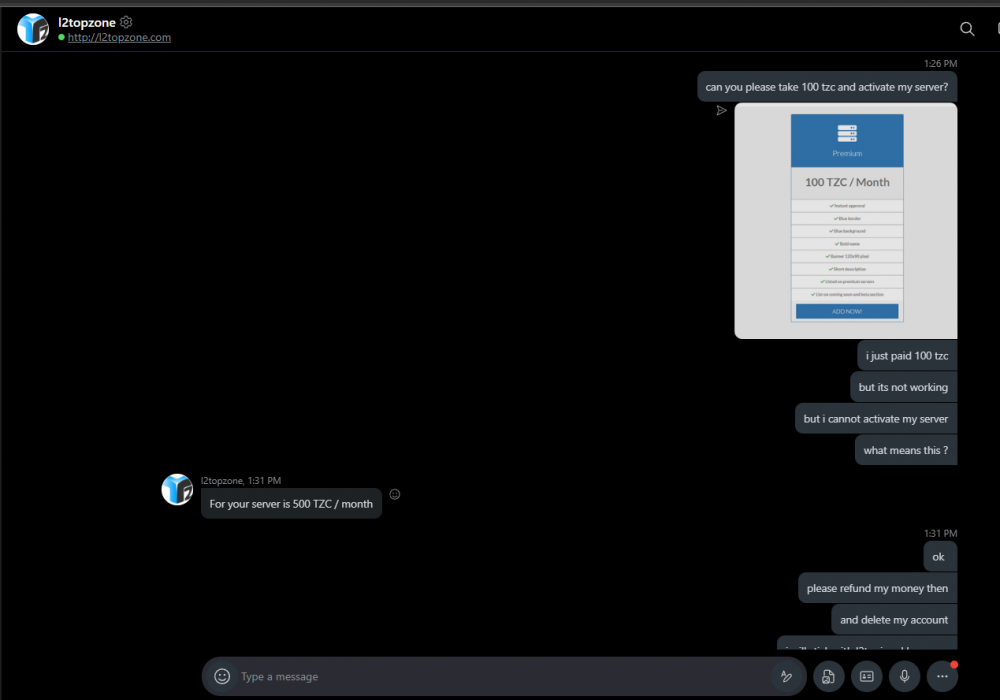The image size is (1000, 700).
Task: Click the forward arrow beside the image
Action: (721, 111)
